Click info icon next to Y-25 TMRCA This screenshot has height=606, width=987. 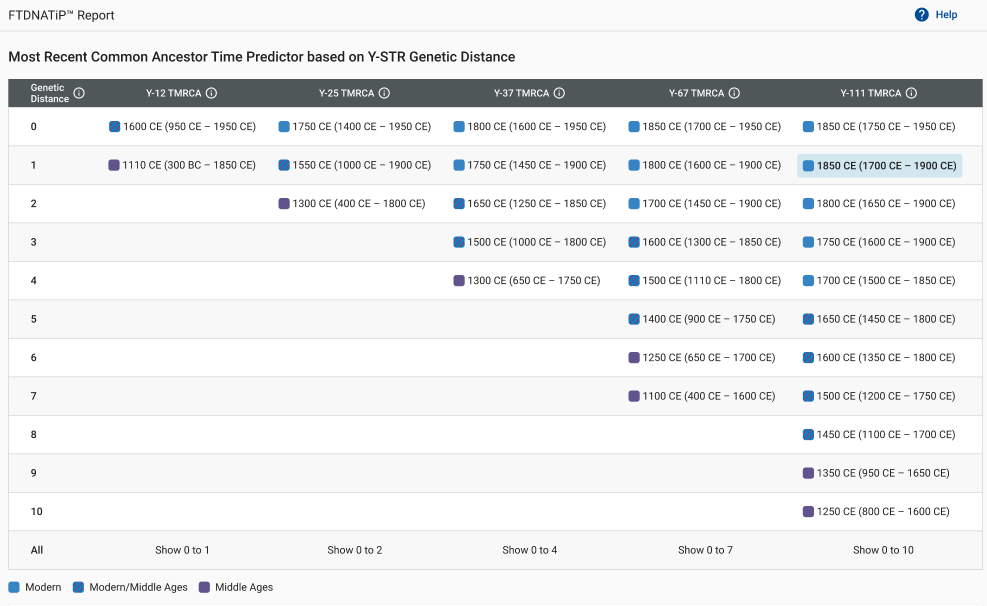[384, 93]
